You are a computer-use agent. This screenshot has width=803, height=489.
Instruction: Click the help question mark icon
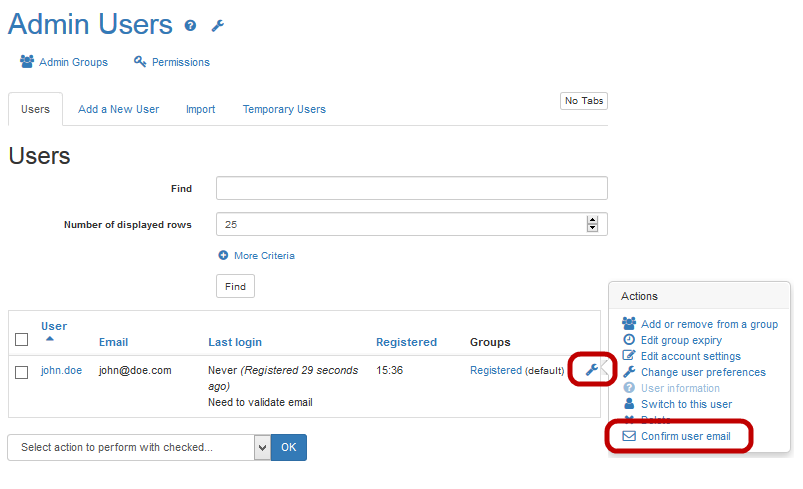click(191, 26)
